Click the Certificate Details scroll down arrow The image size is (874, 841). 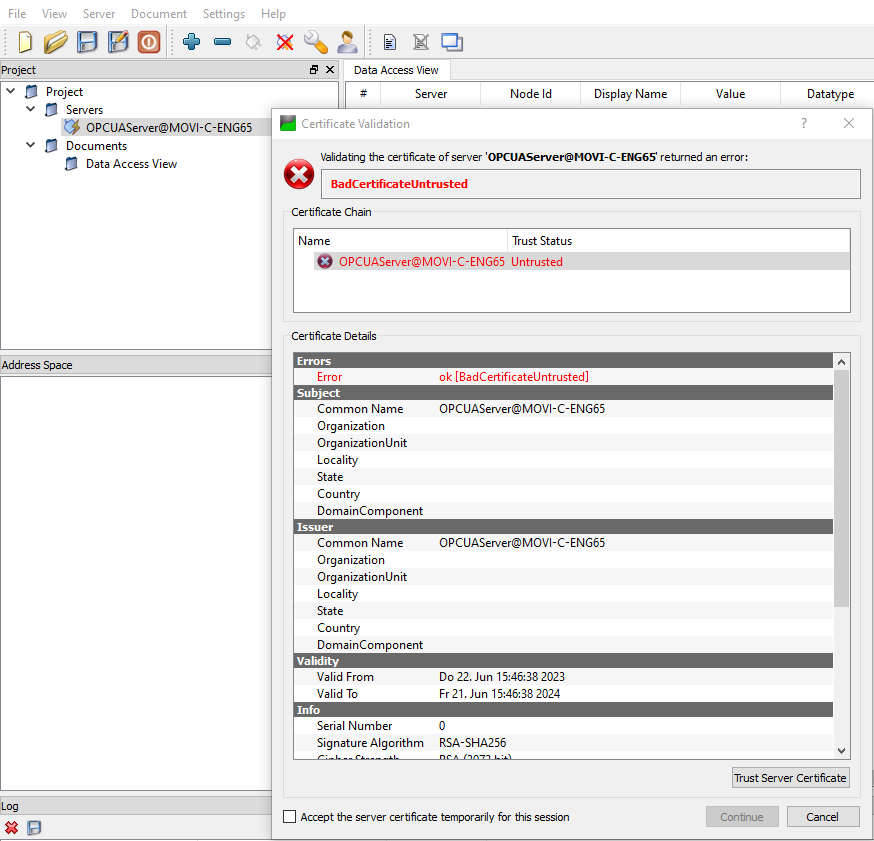click(841, 751)
